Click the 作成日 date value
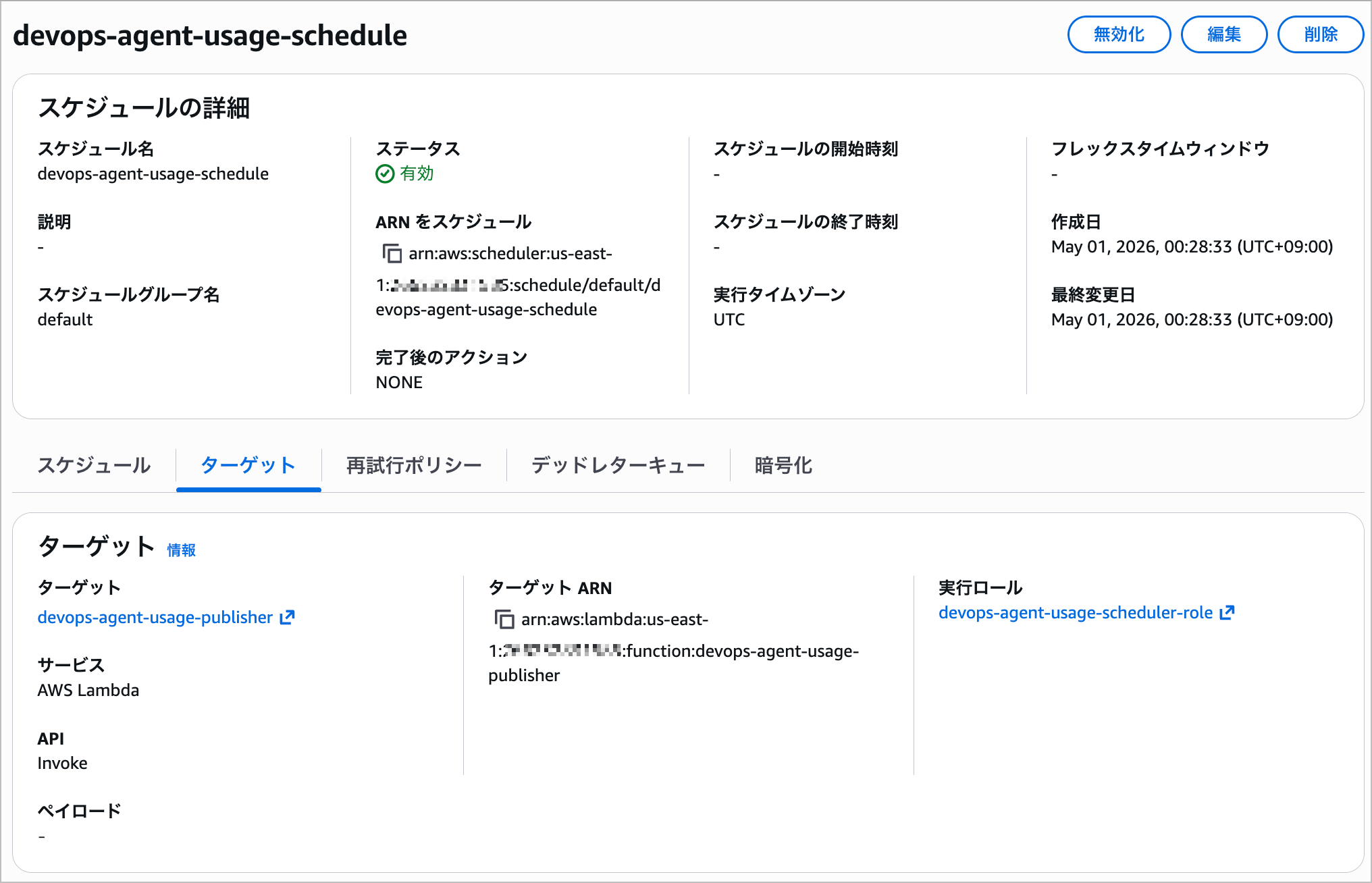The height and width of the screenshot is (883, 1372). coord(1192,246)
